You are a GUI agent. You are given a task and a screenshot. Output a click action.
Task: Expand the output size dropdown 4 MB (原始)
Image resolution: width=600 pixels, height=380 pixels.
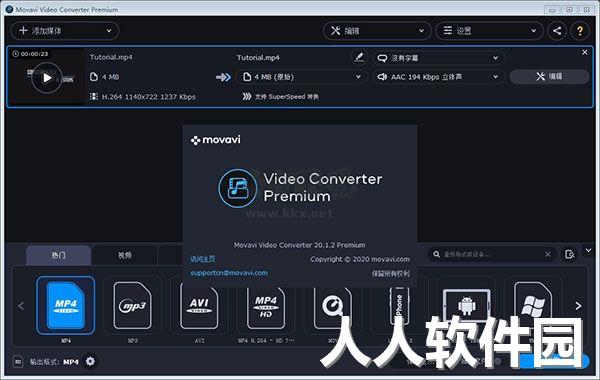(x=302, y=77)
